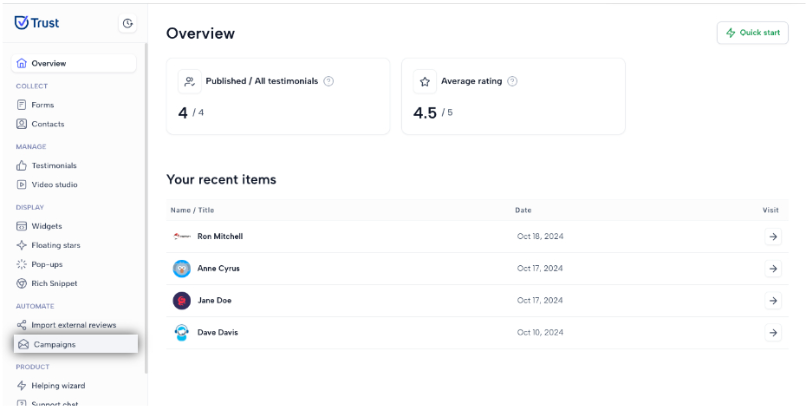This screenshot has height=407, width=807.
Task: Click the Contacts person icon
Action: [22, 124]
